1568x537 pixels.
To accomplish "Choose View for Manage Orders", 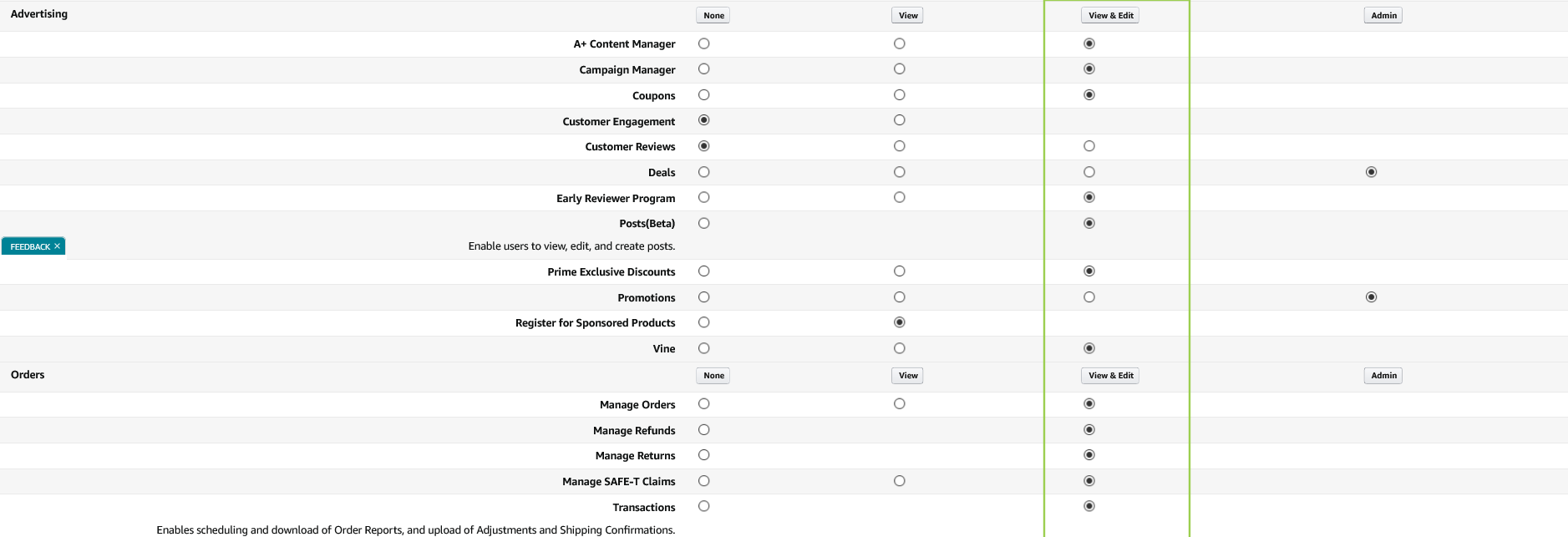I will (x=899, y=403).
